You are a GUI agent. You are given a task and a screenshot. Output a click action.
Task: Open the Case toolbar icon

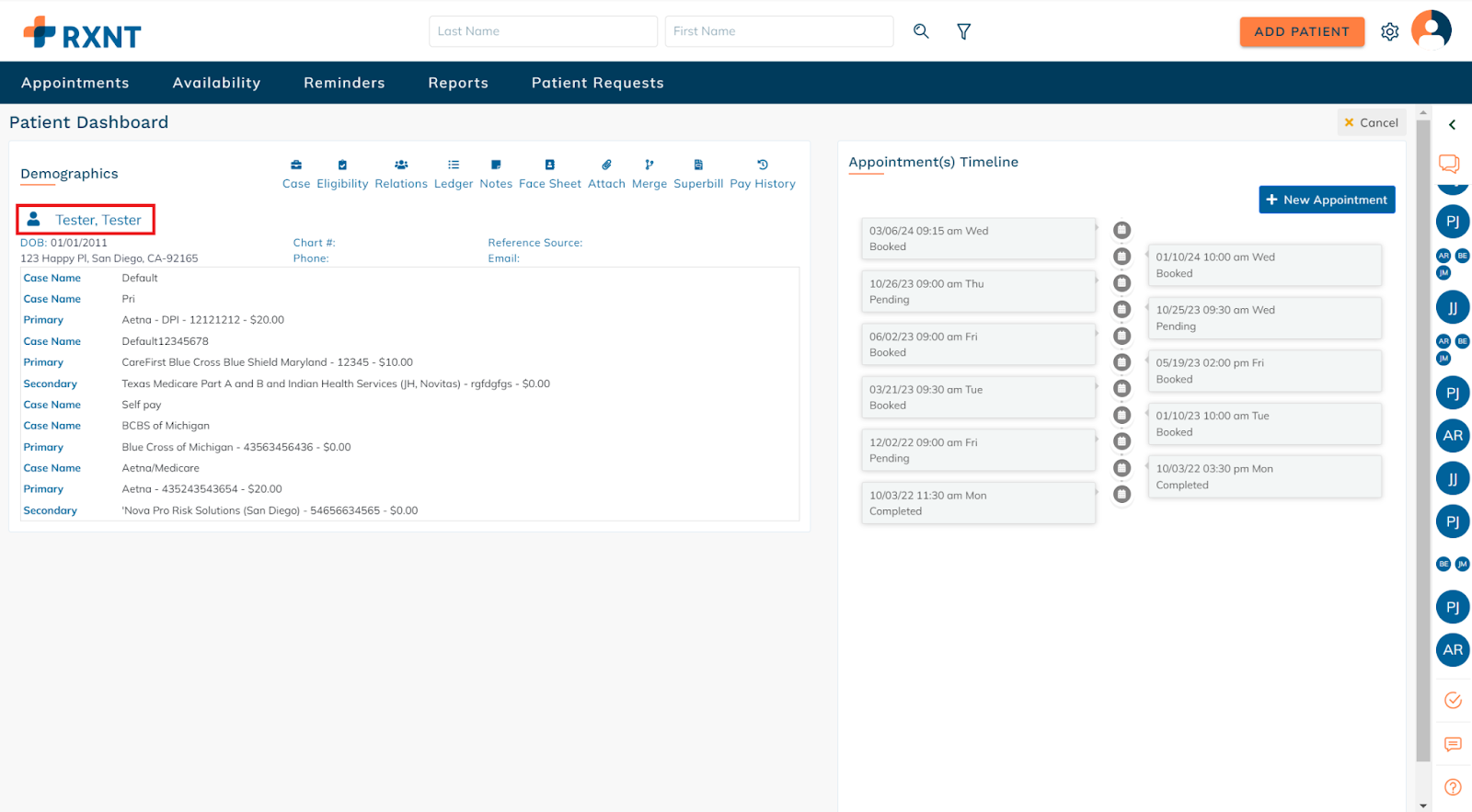click(296, 165)
